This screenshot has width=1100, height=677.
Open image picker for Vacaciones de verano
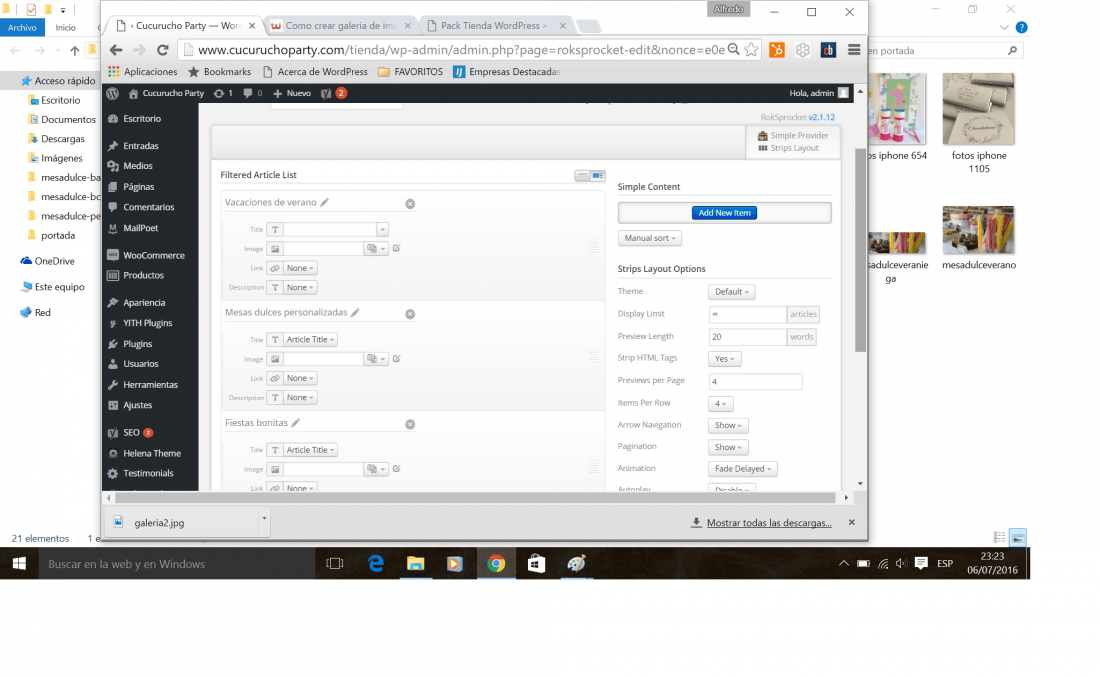pos(376,248)
